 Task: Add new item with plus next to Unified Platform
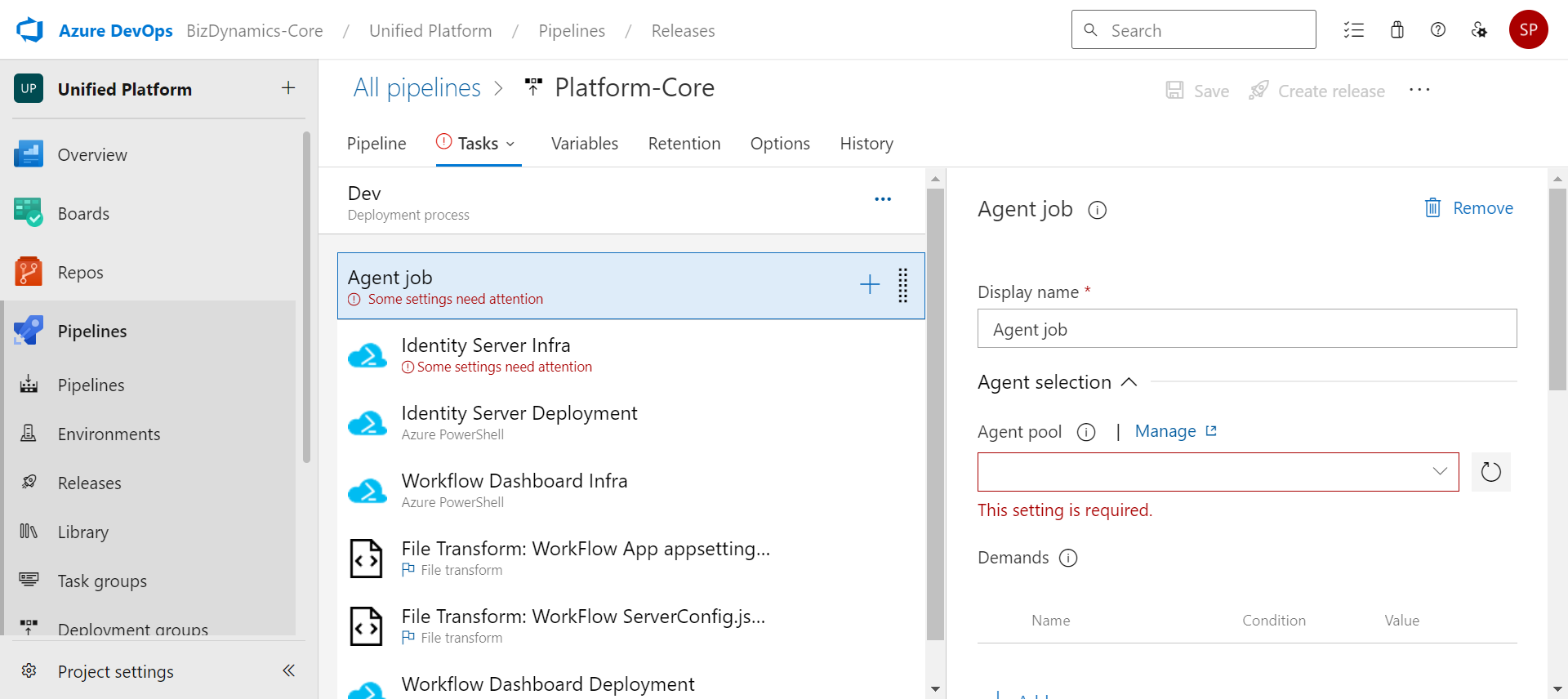[x=288, y=88]
